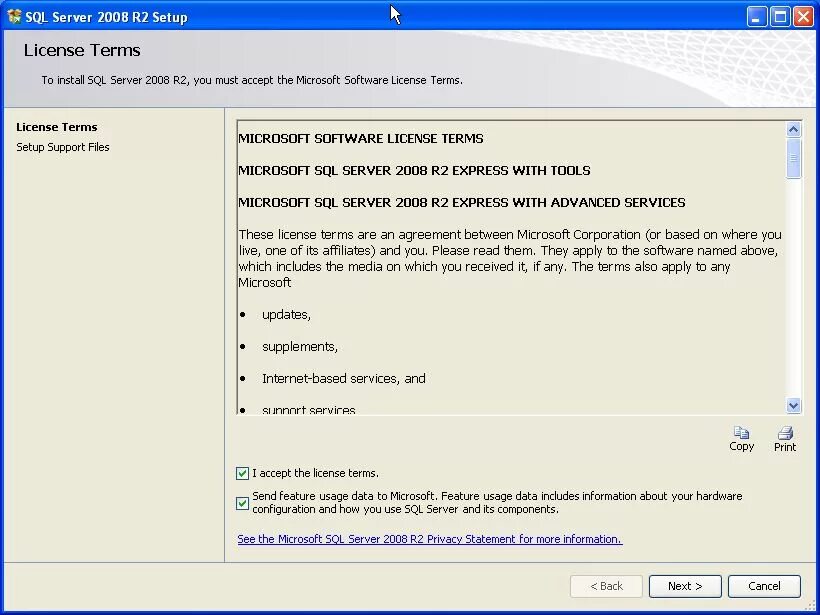The width and height of the screenshot is (820, 615).
Task: Click 'MICROSOFT SOFTWARE LICENSE TERMS' heading text
Action: (361, 139)
